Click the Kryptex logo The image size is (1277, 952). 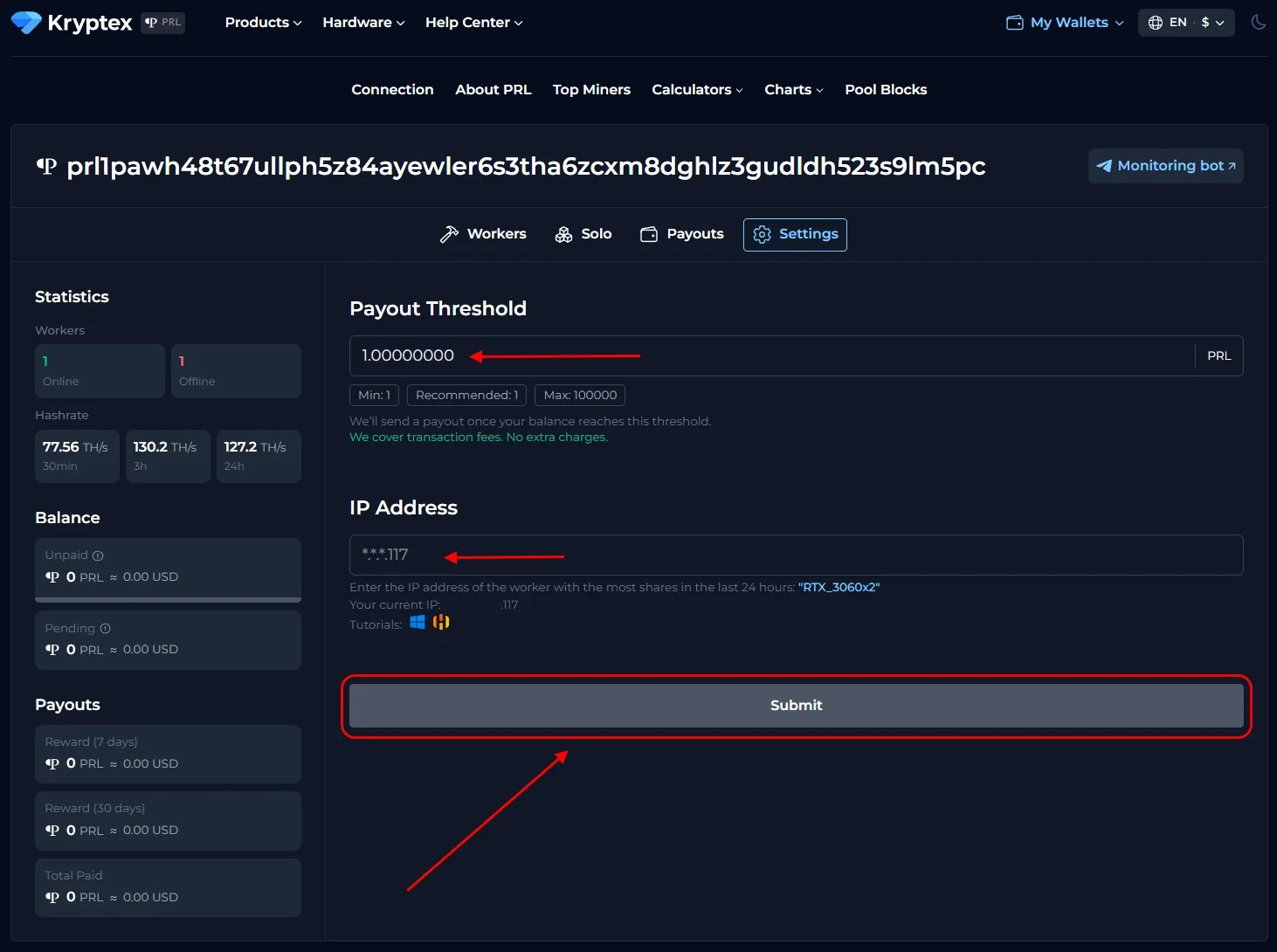point(72,23)
